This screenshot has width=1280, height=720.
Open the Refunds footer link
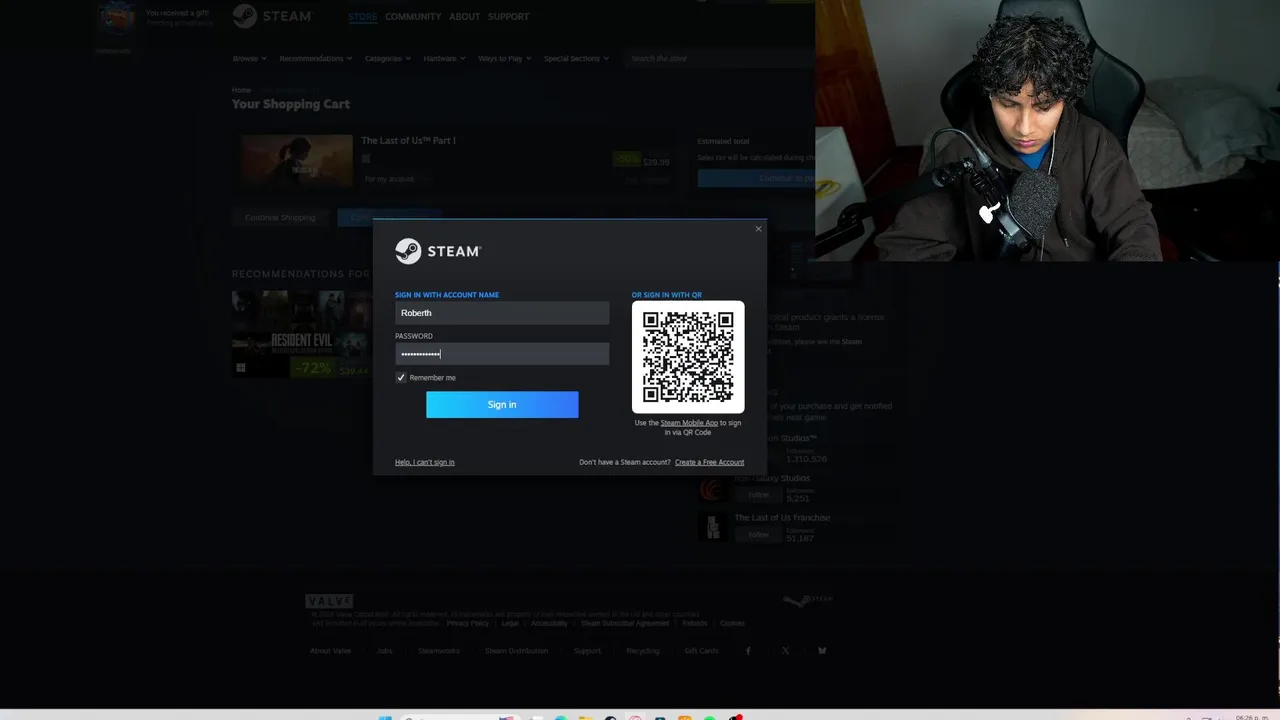click(695, 623)
